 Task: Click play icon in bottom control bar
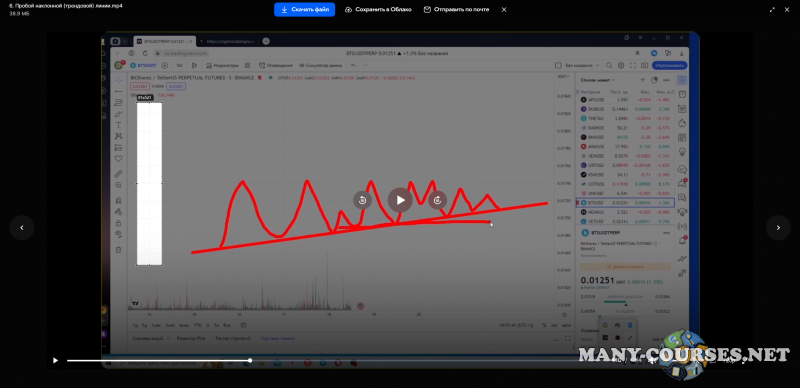click(55, 360)
